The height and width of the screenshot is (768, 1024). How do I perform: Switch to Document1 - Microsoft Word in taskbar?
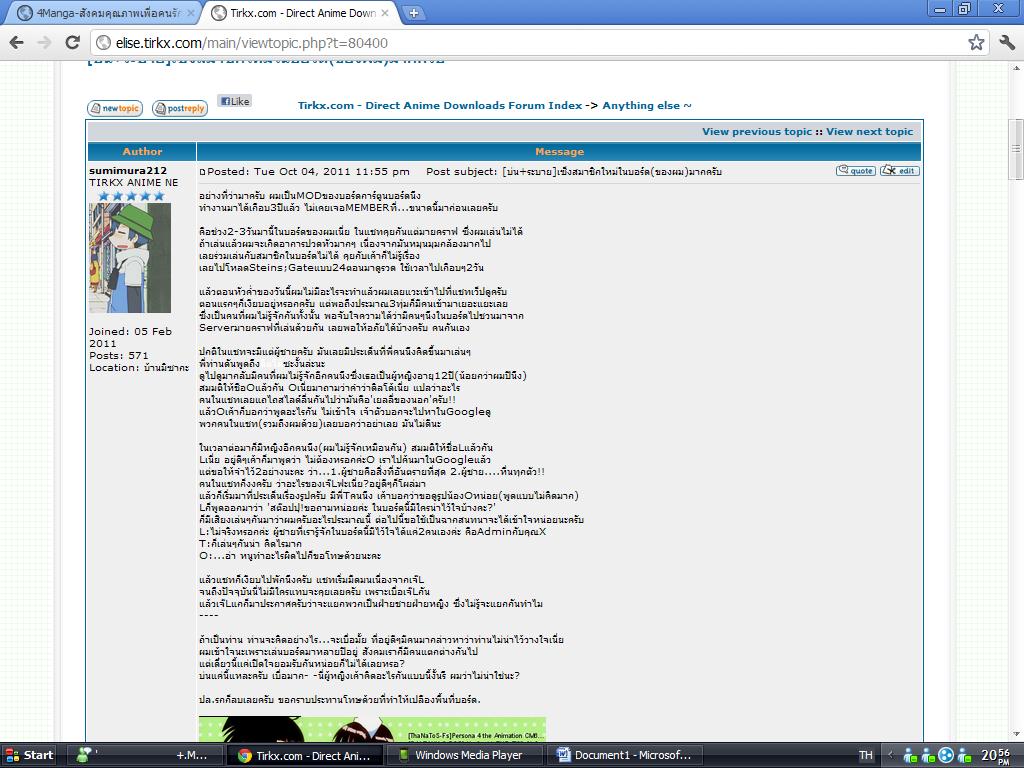pyautogui.click(x=625, y=756)
